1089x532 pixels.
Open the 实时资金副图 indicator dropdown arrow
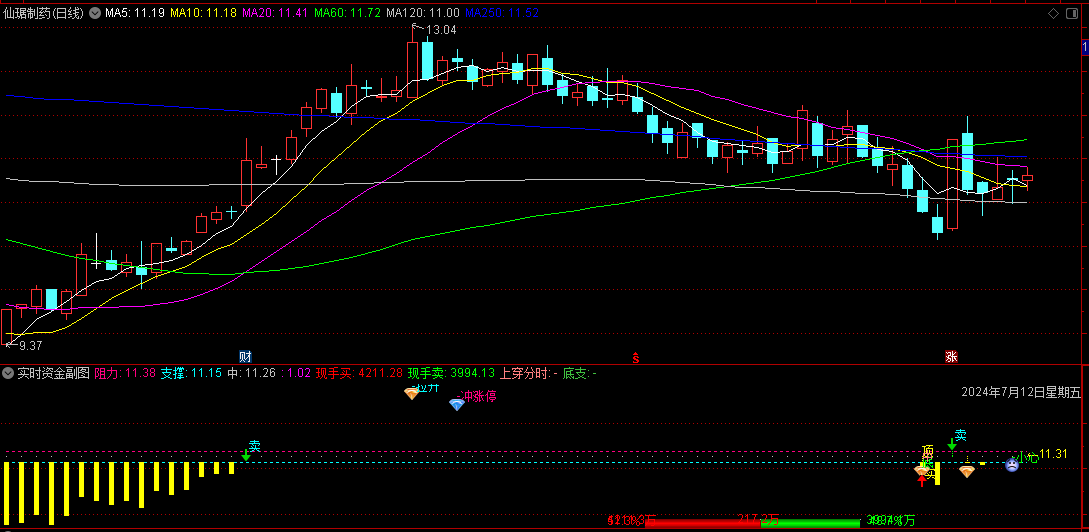8,373
